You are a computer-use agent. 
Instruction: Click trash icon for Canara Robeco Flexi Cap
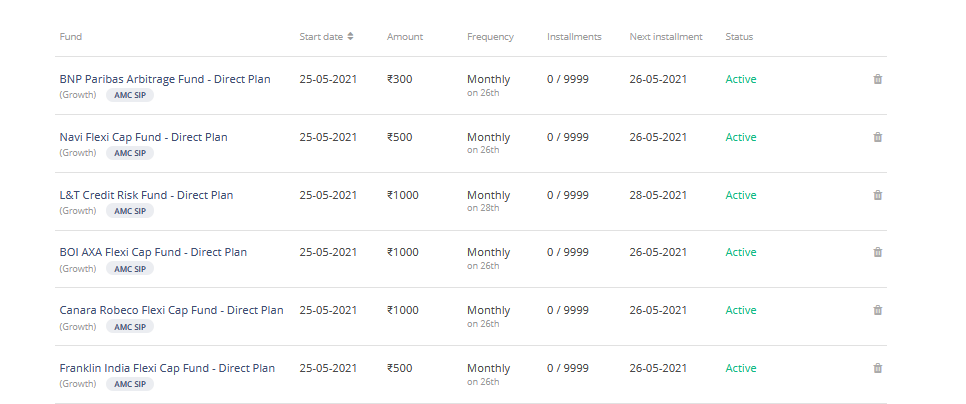click(x=878, y=310)
